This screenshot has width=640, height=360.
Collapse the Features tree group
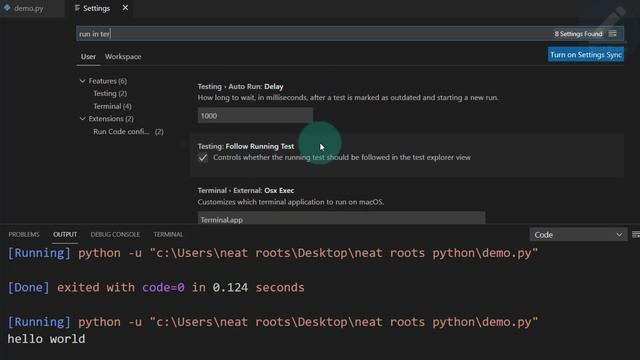(82, 81)
